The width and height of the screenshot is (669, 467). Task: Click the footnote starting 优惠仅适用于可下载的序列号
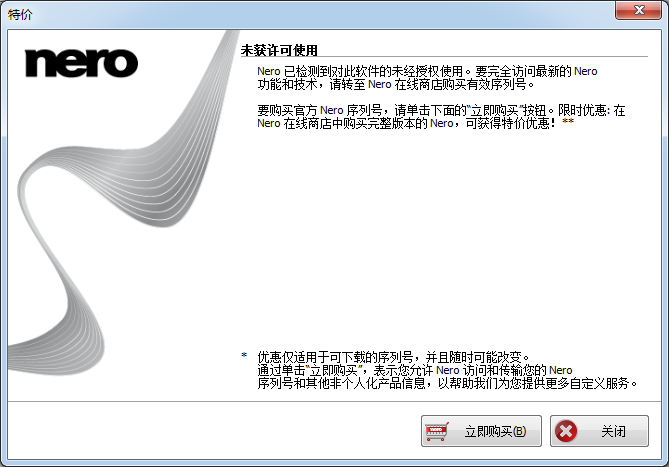(x=447, y=370)
